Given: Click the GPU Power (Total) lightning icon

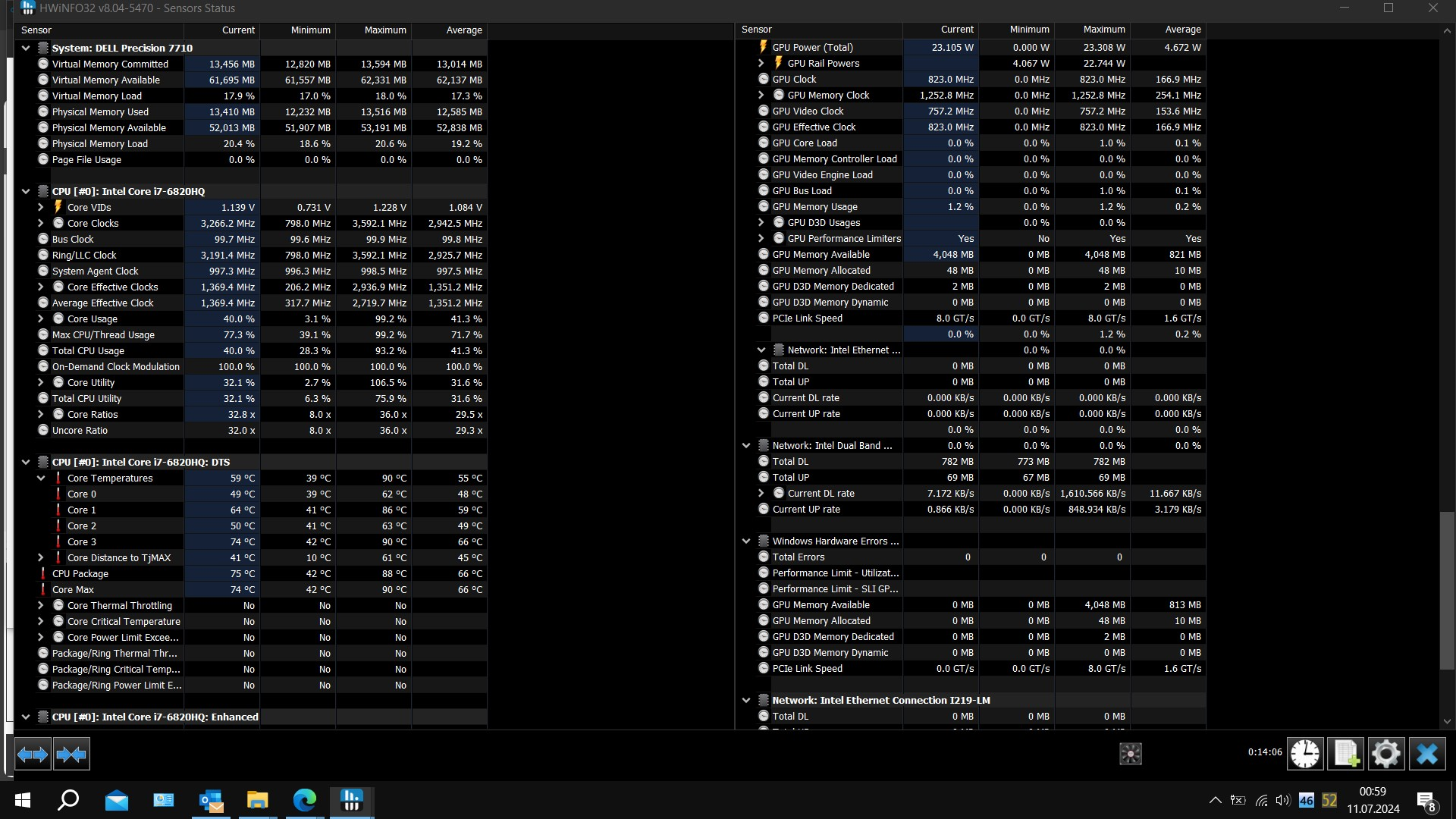Looking at the screenshot, I should coord(764,47).
